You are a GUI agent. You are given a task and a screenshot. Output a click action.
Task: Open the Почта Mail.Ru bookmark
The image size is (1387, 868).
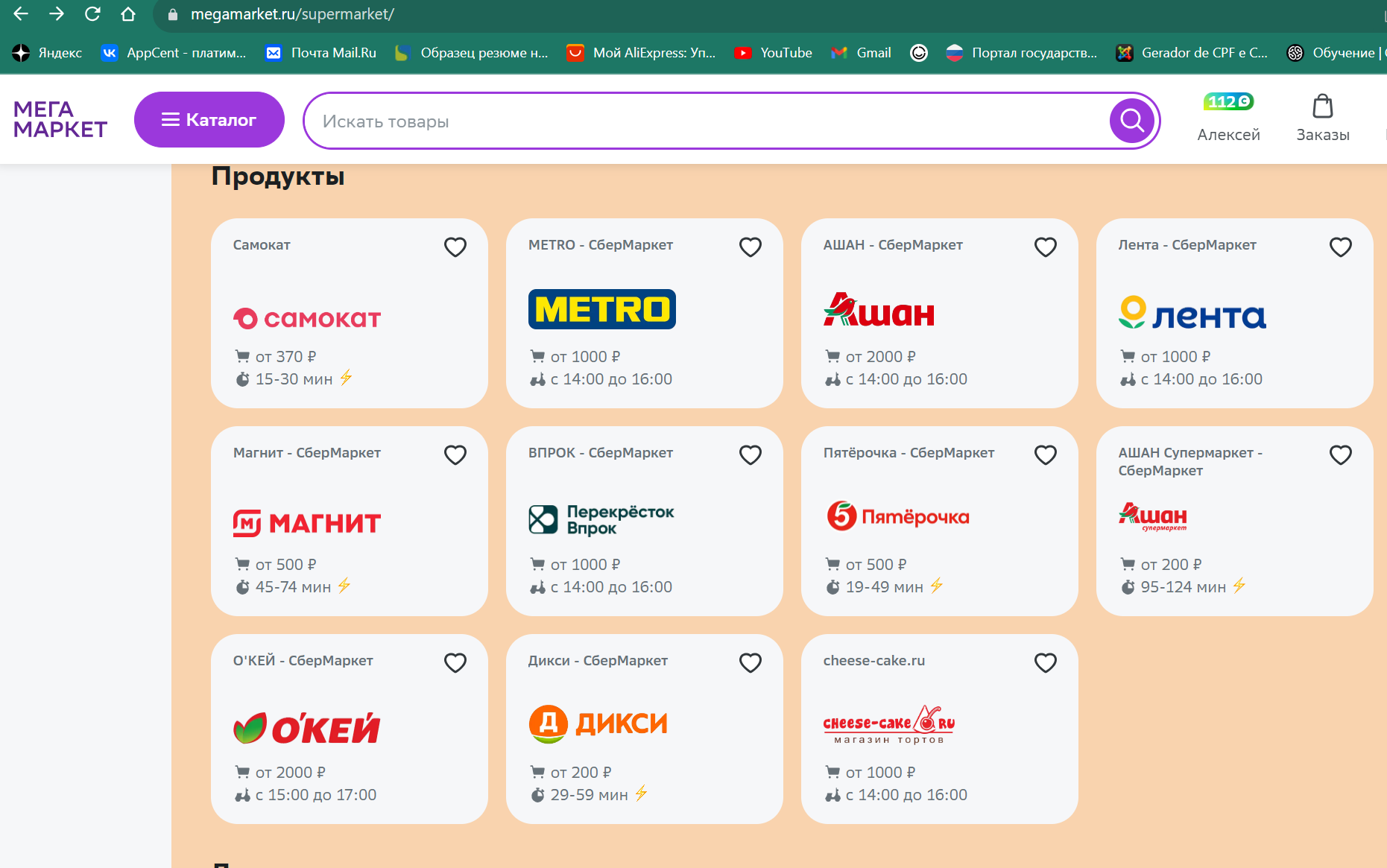[321, 53]
